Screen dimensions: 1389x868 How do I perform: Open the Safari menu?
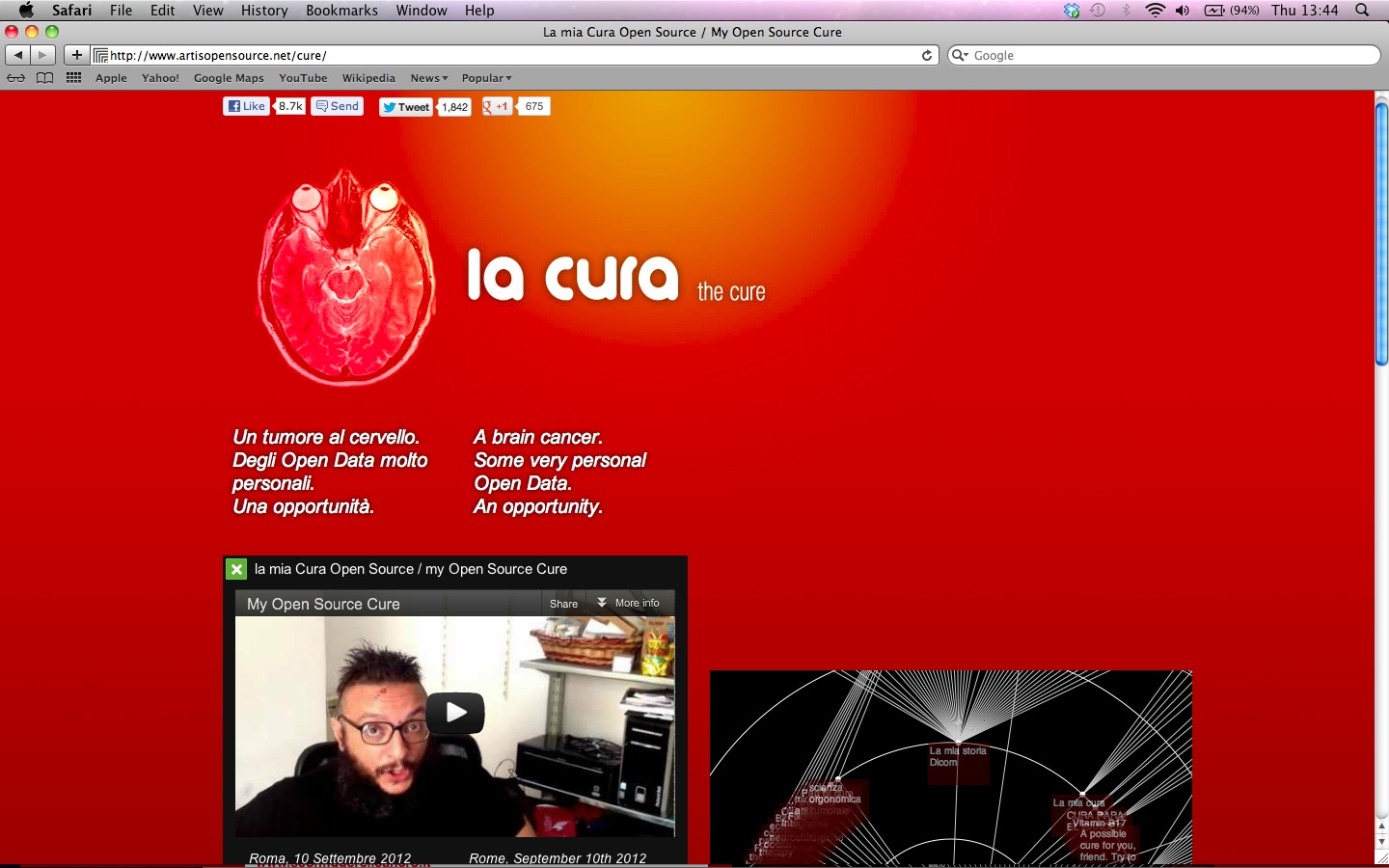coord(72,11)
